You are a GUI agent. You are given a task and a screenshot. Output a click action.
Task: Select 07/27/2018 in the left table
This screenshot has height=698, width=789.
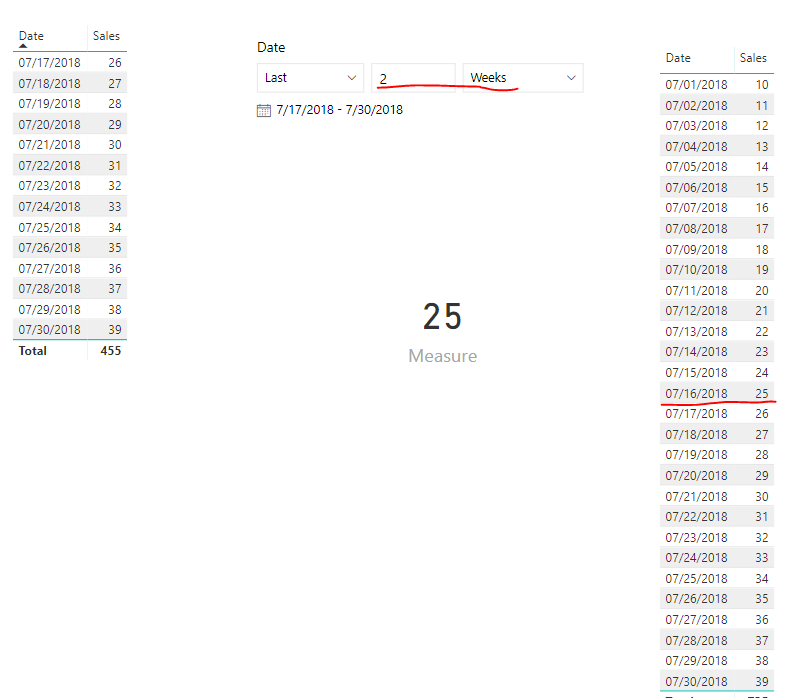(49, 268)
